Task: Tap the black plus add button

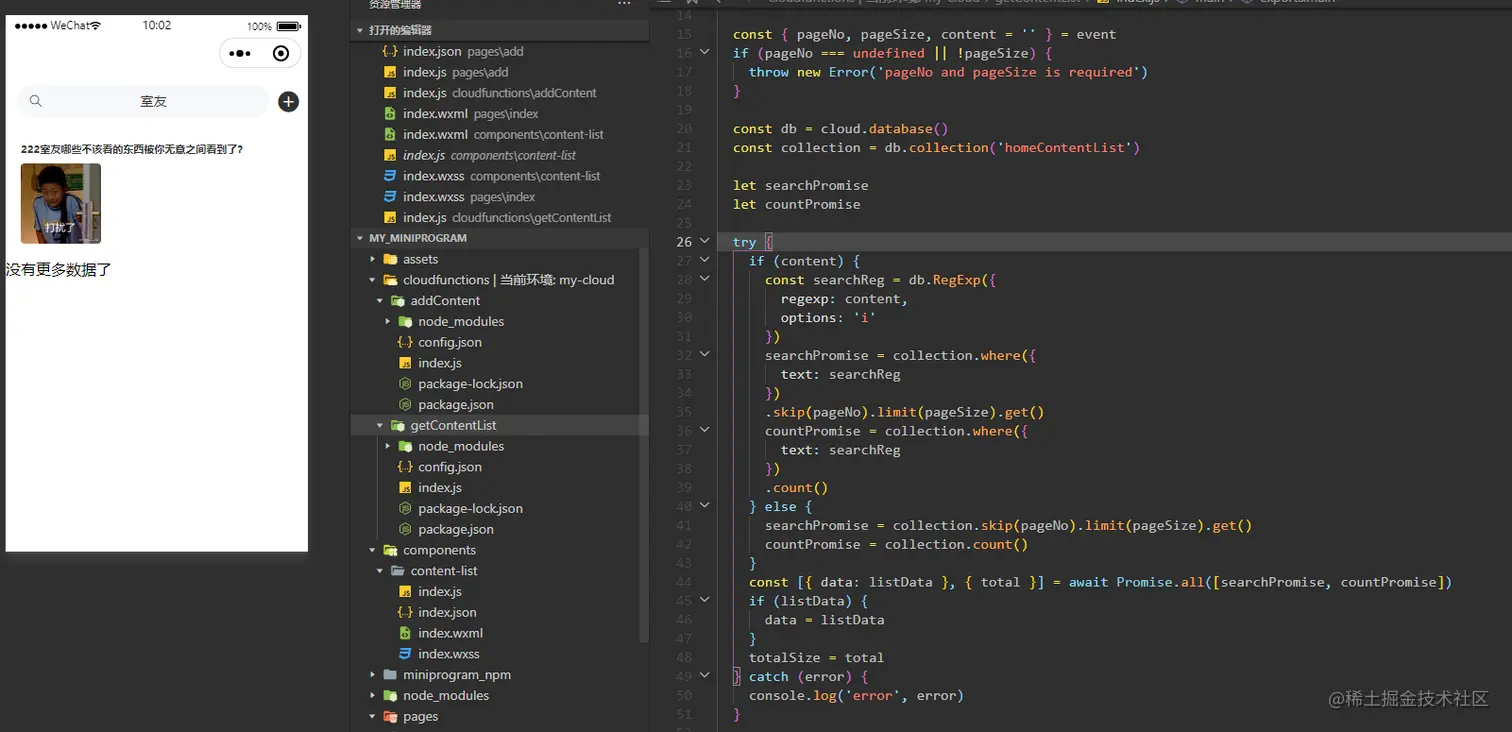Action: (288, 101)
